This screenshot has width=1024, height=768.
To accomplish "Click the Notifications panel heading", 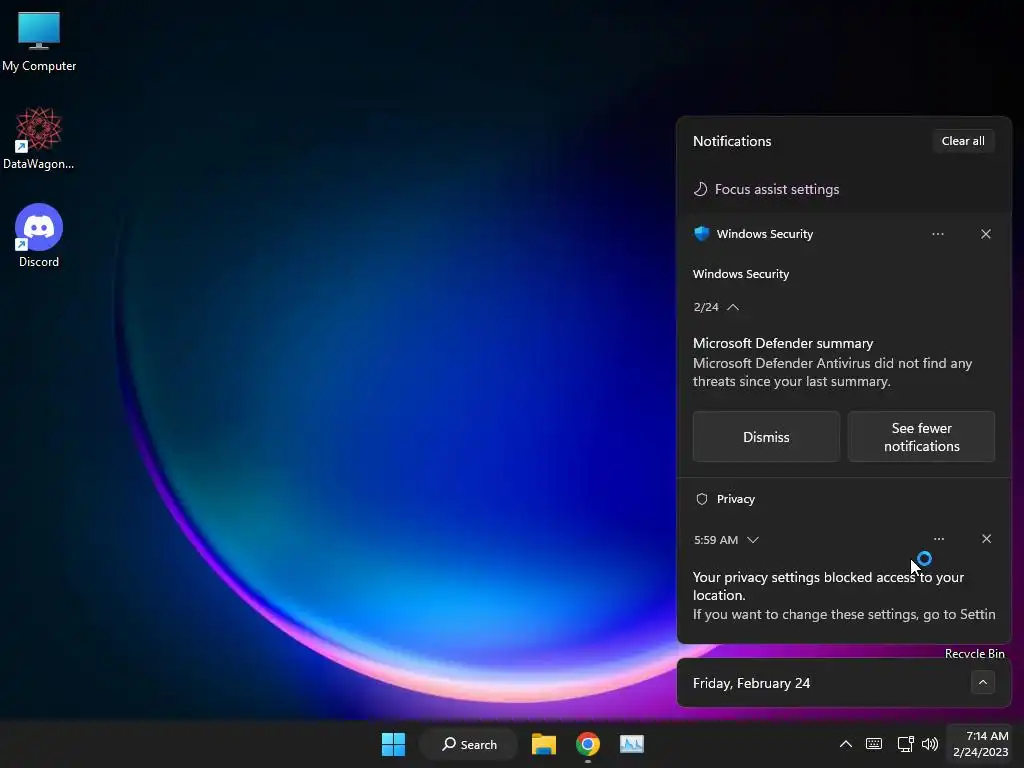I will point(732,141).
